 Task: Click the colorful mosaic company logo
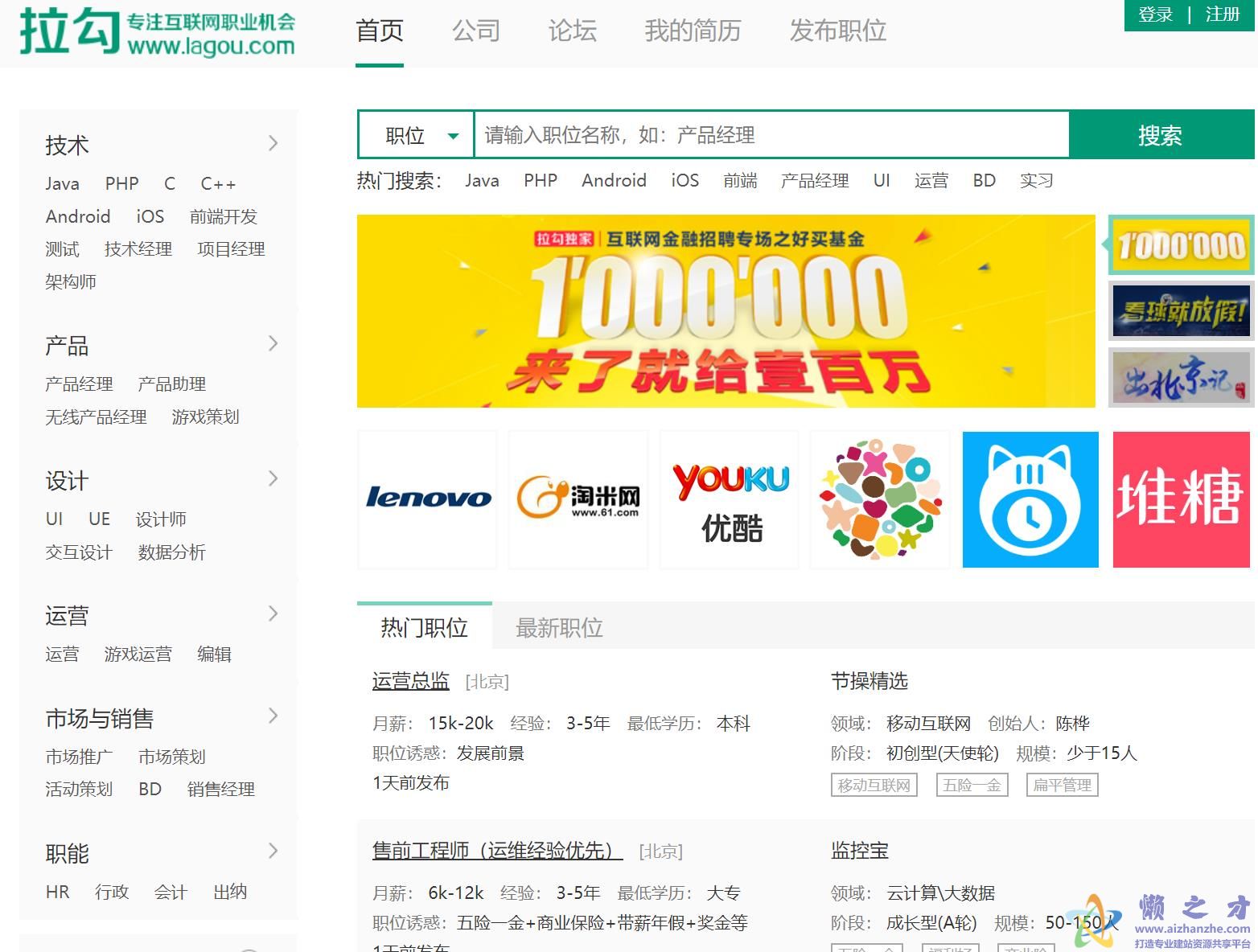(x=879, y=499)
